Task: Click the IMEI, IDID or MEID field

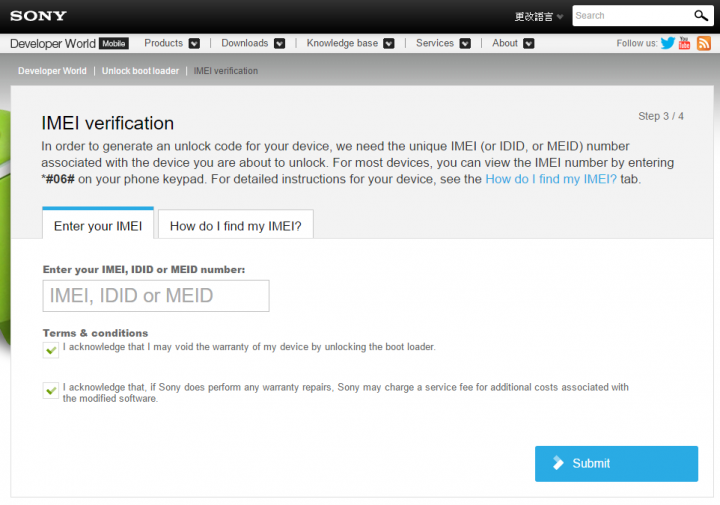Action: [156, 296]
